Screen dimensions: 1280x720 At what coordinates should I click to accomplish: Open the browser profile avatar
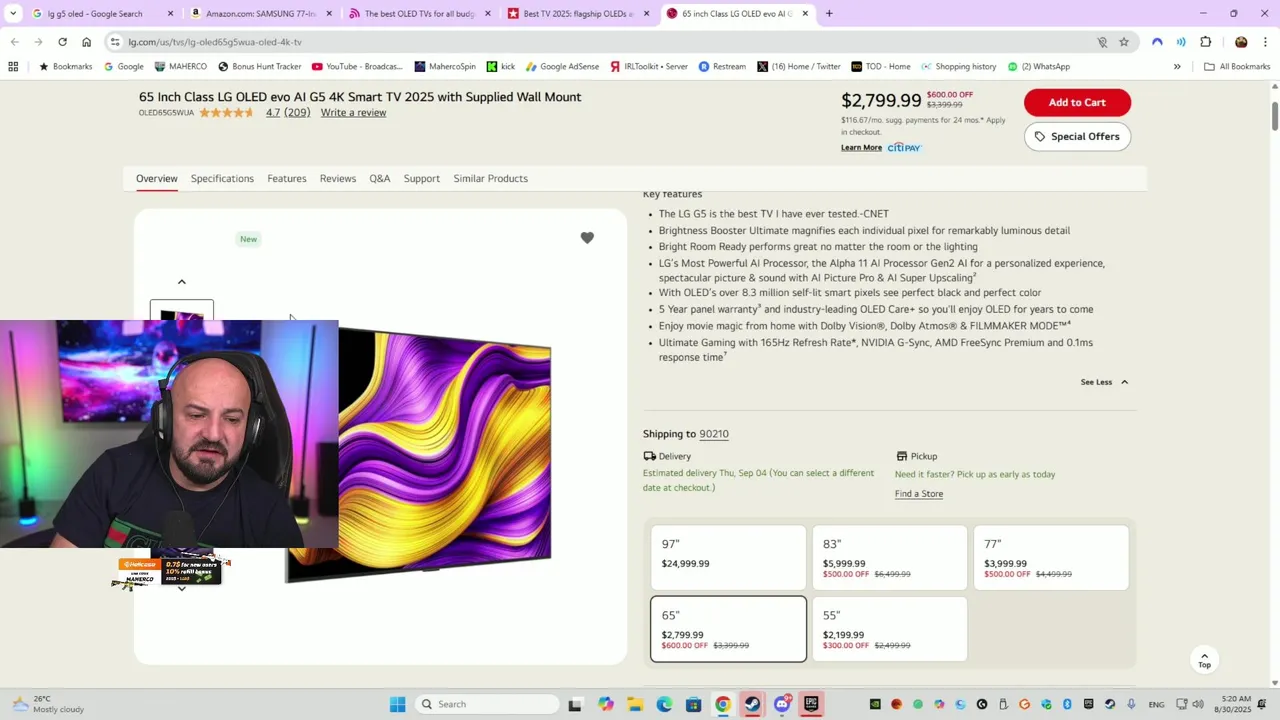coord(1241,42)
